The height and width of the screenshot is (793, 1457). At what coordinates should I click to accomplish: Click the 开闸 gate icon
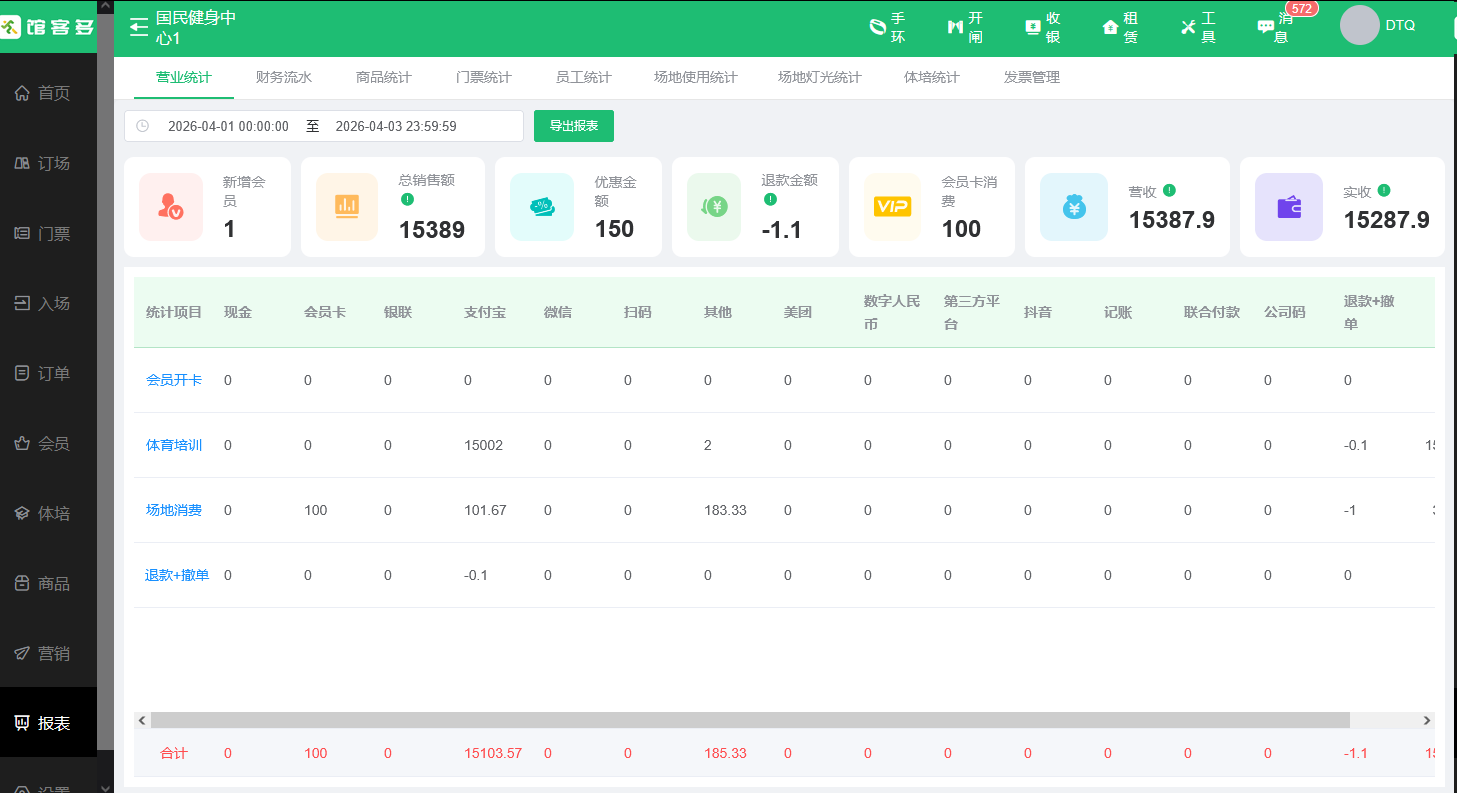click(965, 27)
